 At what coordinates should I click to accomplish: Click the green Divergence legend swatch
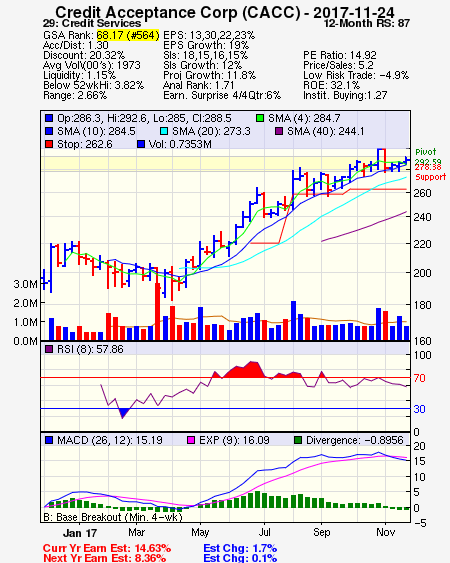click(298, 440)
